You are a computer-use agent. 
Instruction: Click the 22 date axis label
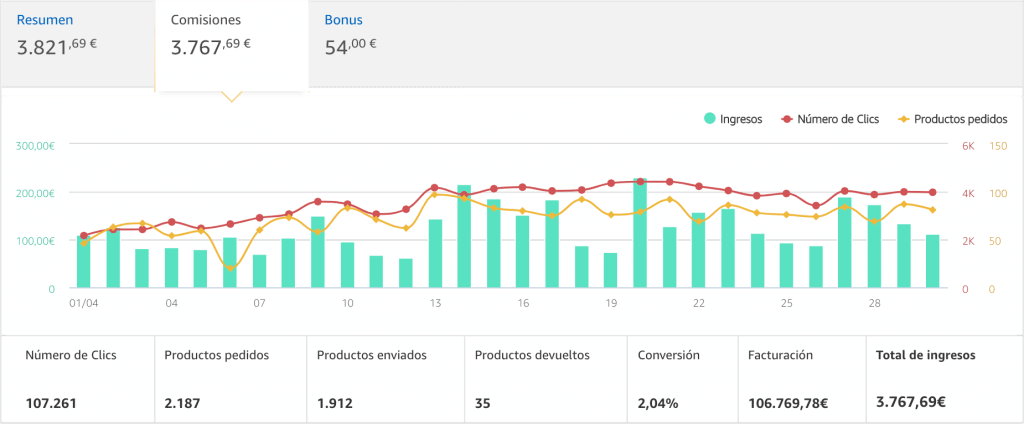[699, 303]
